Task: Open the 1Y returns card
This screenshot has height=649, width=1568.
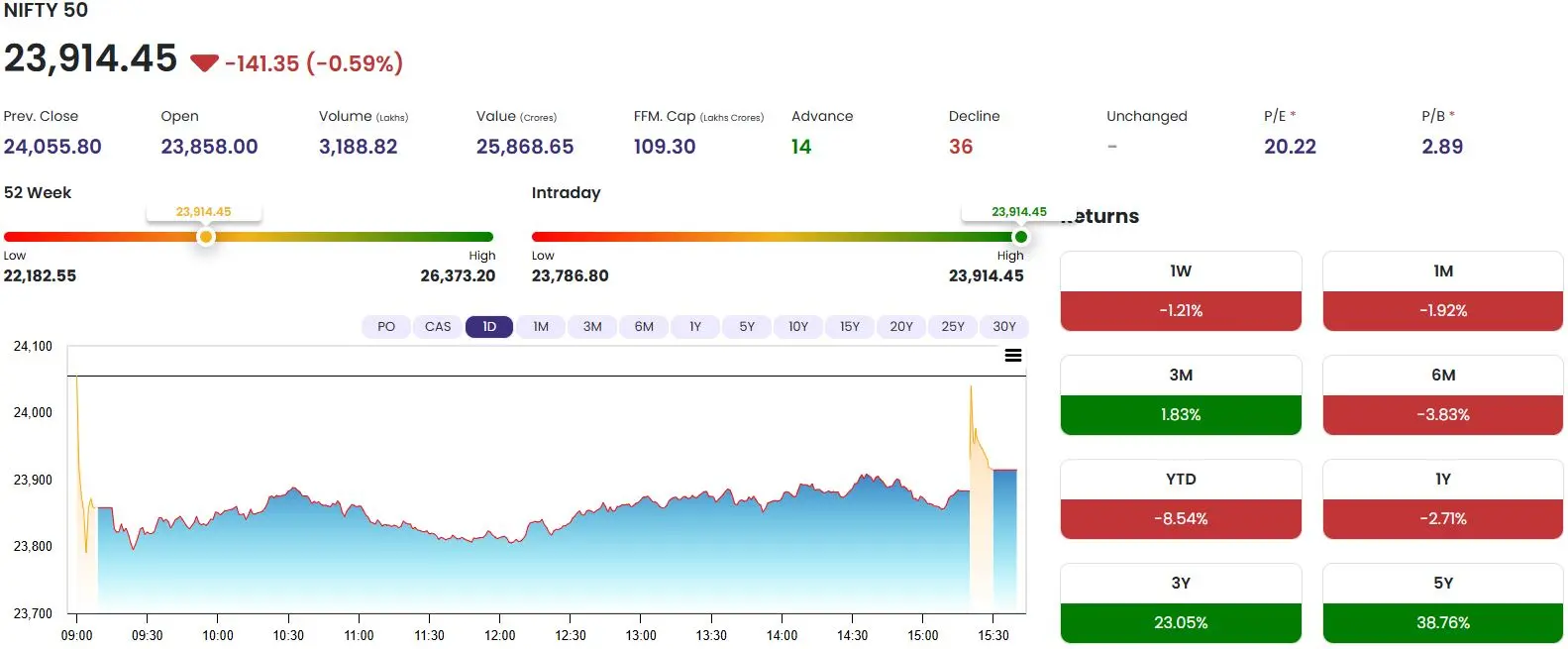Action: coord(1443,498)
